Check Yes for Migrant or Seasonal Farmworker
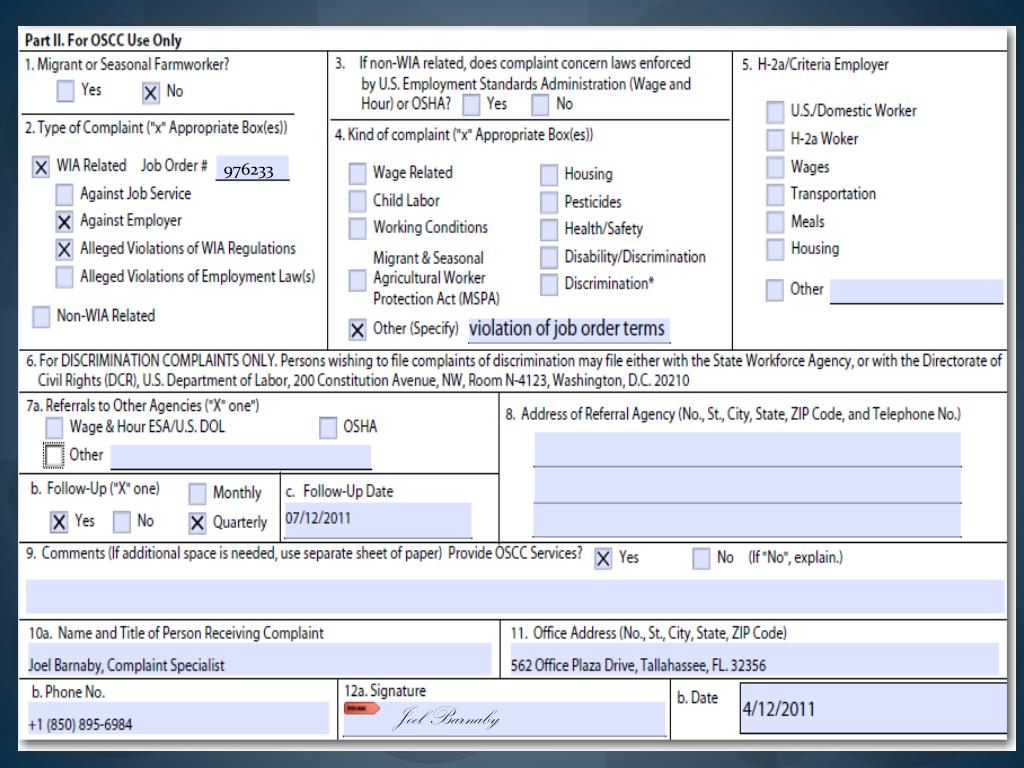The image size is (1024, 768). [x=65, y=91]
